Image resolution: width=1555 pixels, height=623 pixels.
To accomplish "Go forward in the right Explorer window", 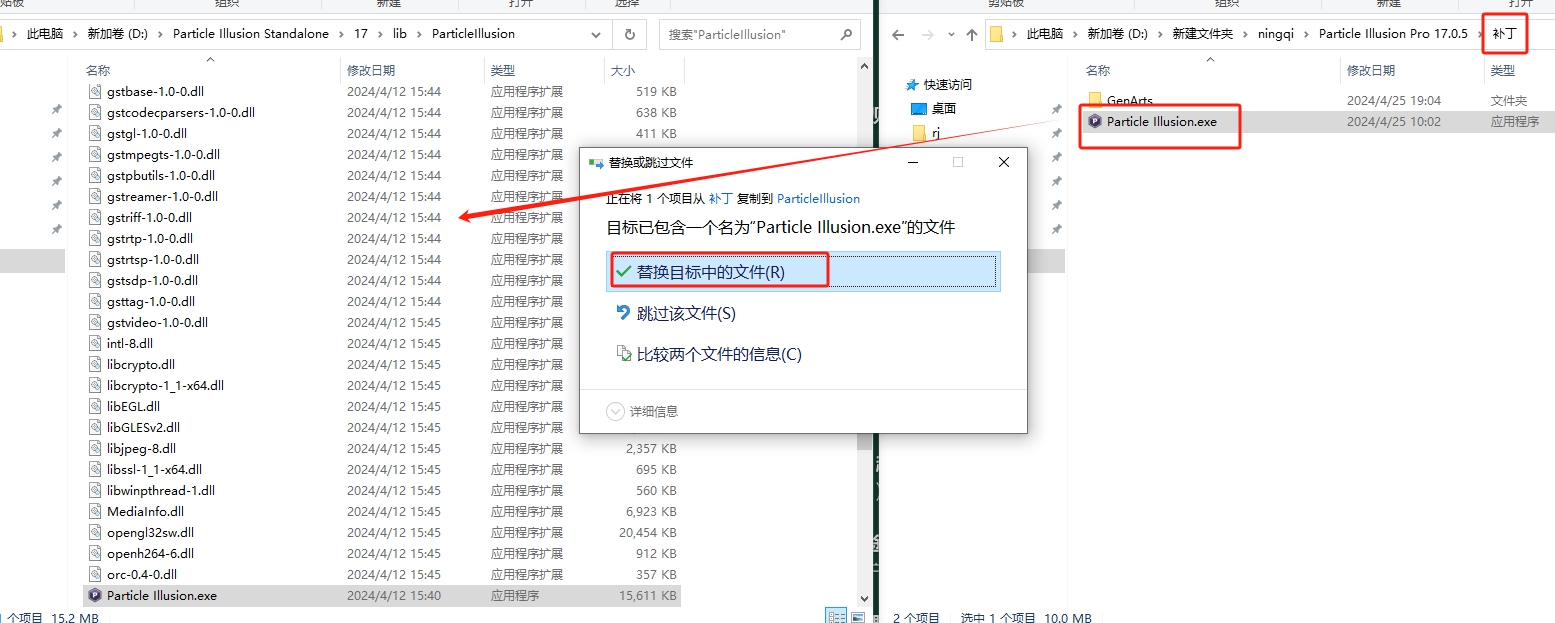I will coord(926,34).
